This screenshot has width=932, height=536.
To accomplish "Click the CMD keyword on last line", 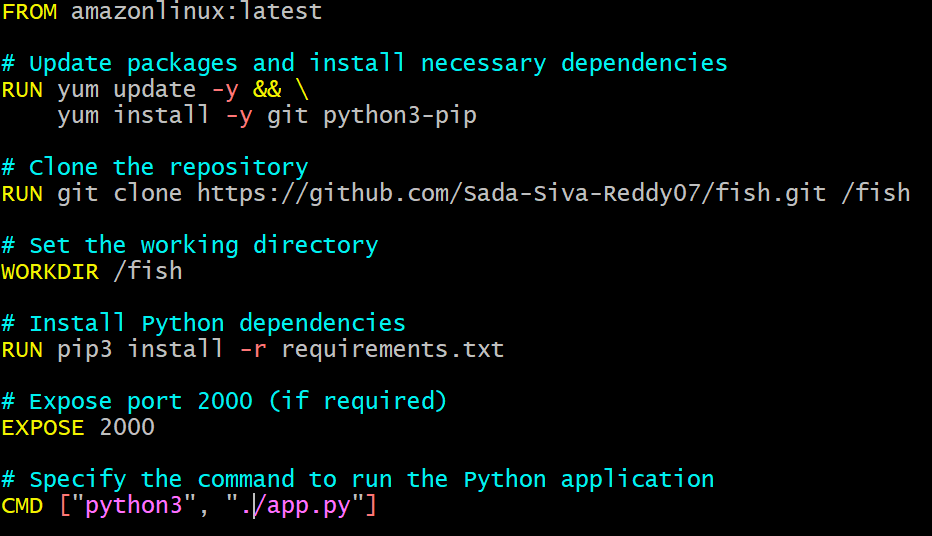I will (x=23, y=506).
